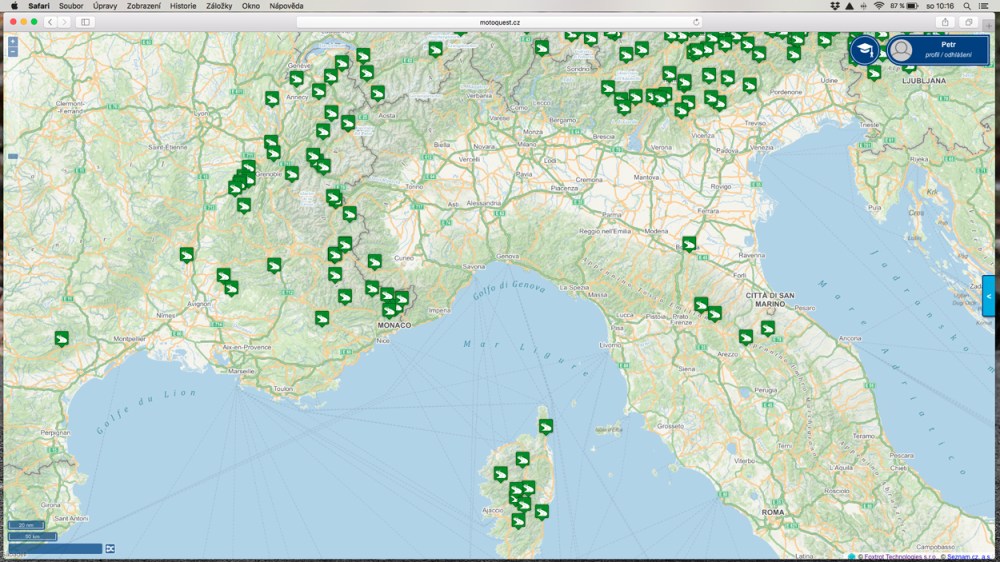Click the overview map toggle icon next to scale bar
Screen dimensions: 1000x562
pos(110,548)
